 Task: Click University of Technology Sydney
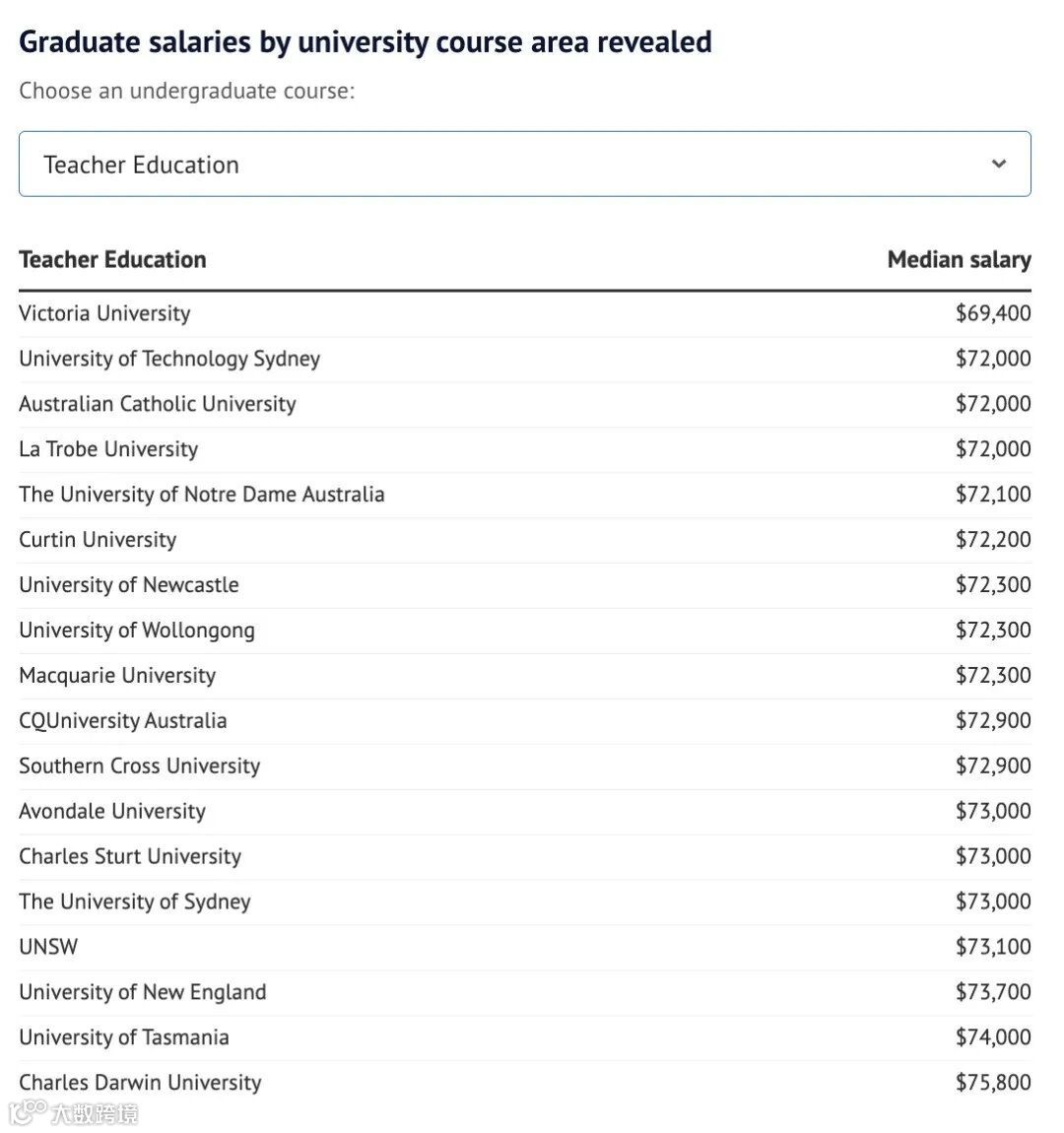[169, 359]
